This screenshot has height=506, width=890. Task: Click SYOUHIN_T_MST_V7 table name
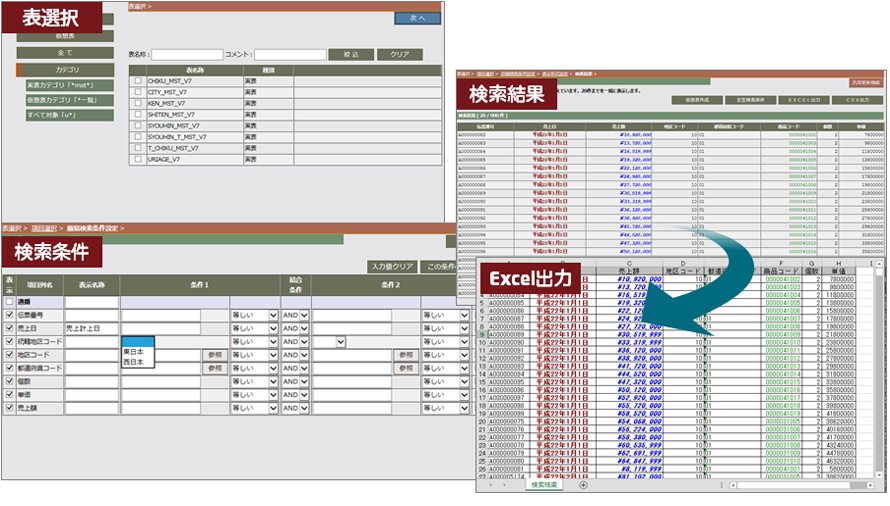(177, 137)
